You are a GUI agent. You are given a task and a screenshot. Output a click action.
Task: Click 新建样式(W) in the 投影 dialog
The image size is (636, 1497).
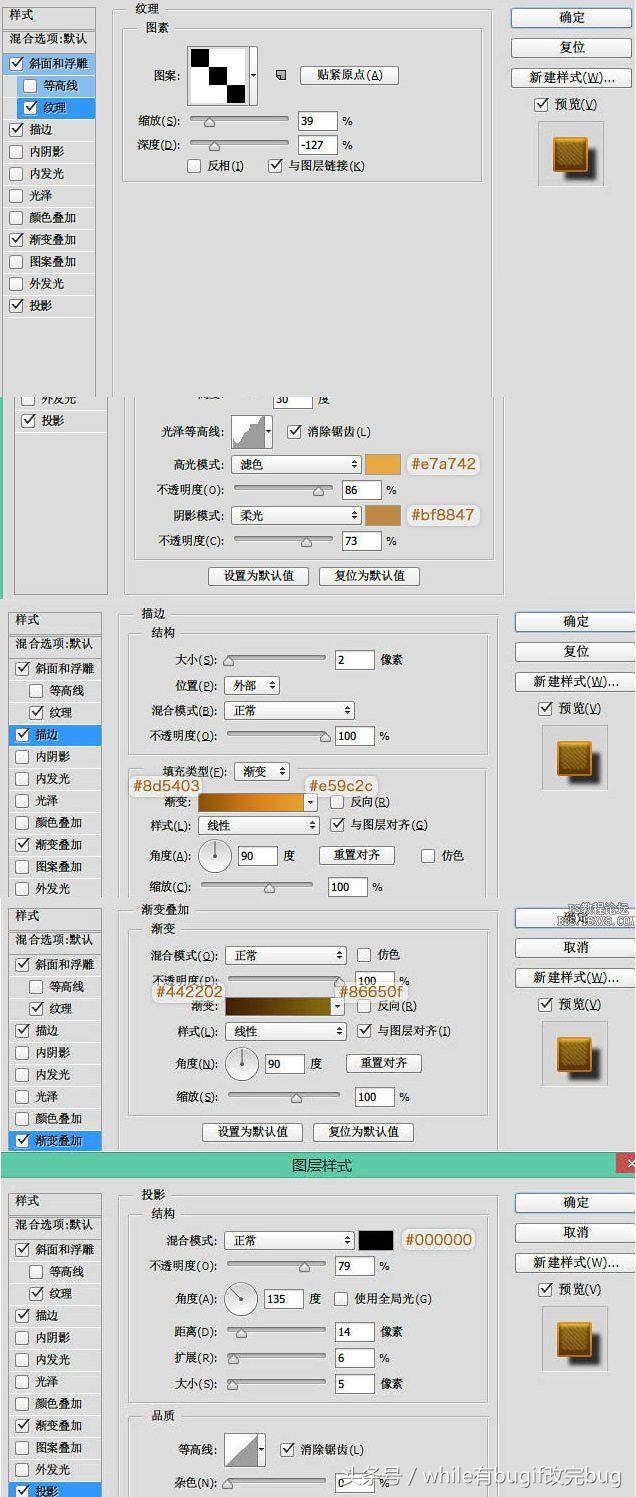click(575, 1262)
